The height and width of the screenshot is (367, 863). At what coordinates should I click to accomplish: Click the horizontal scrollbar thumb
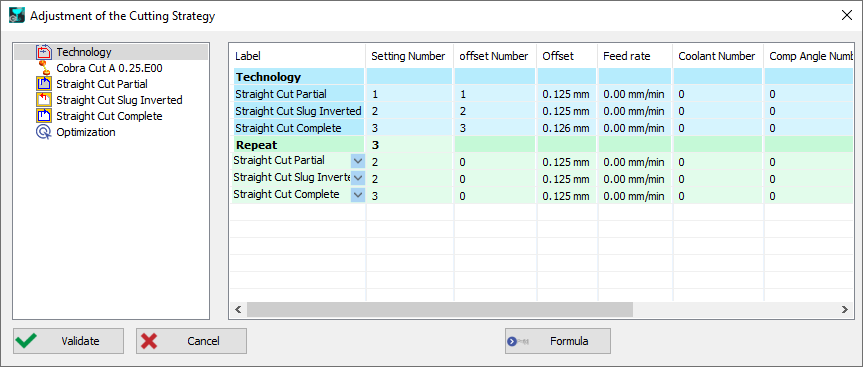440,310
